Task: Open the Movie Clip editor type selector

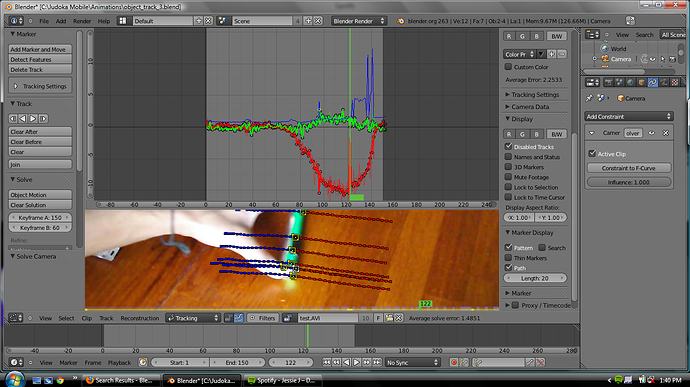Action: pyautogui.click(x=16, y=318)
